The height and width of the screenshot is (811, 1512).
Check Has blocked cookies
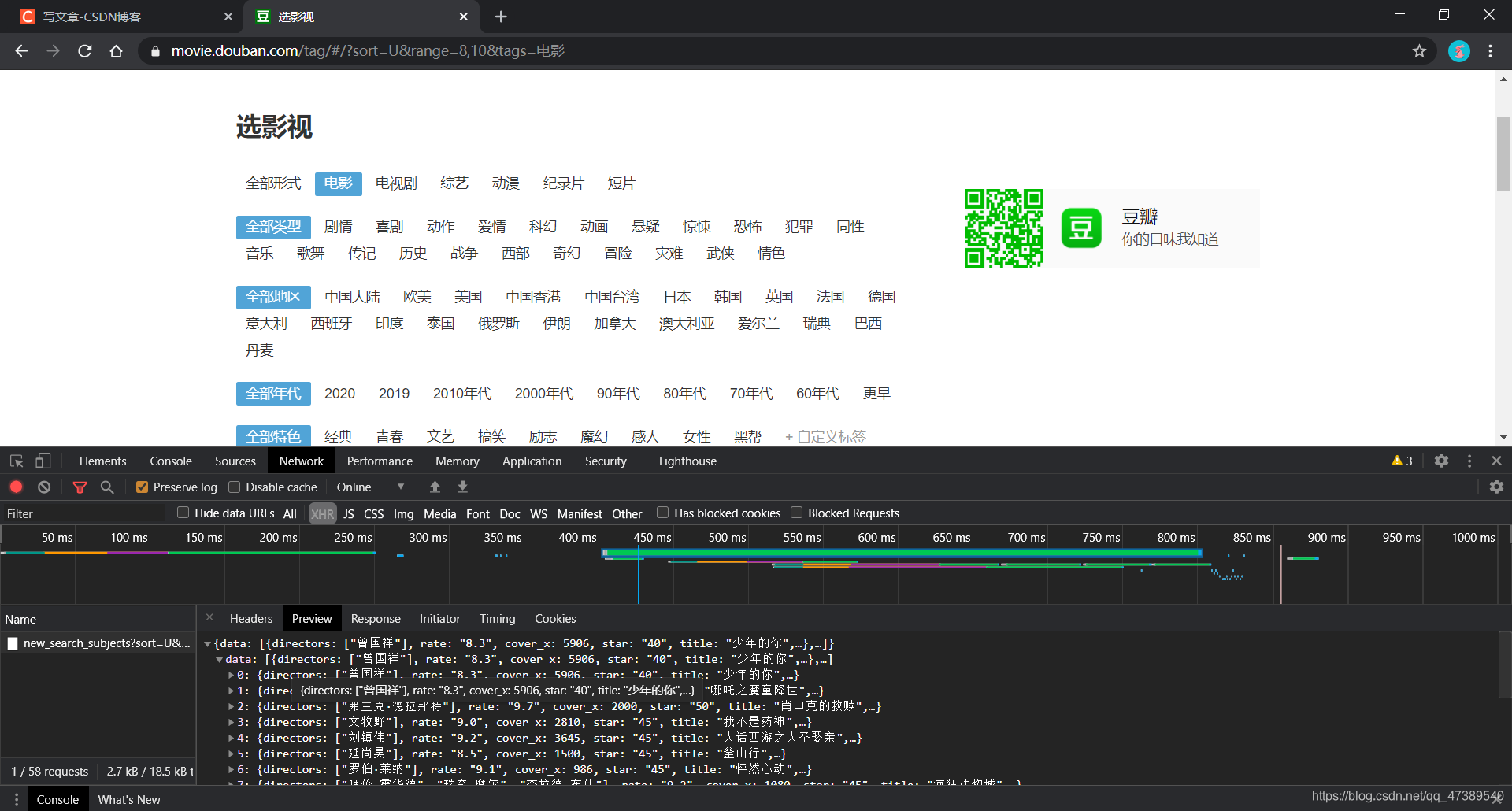point(662,513)
